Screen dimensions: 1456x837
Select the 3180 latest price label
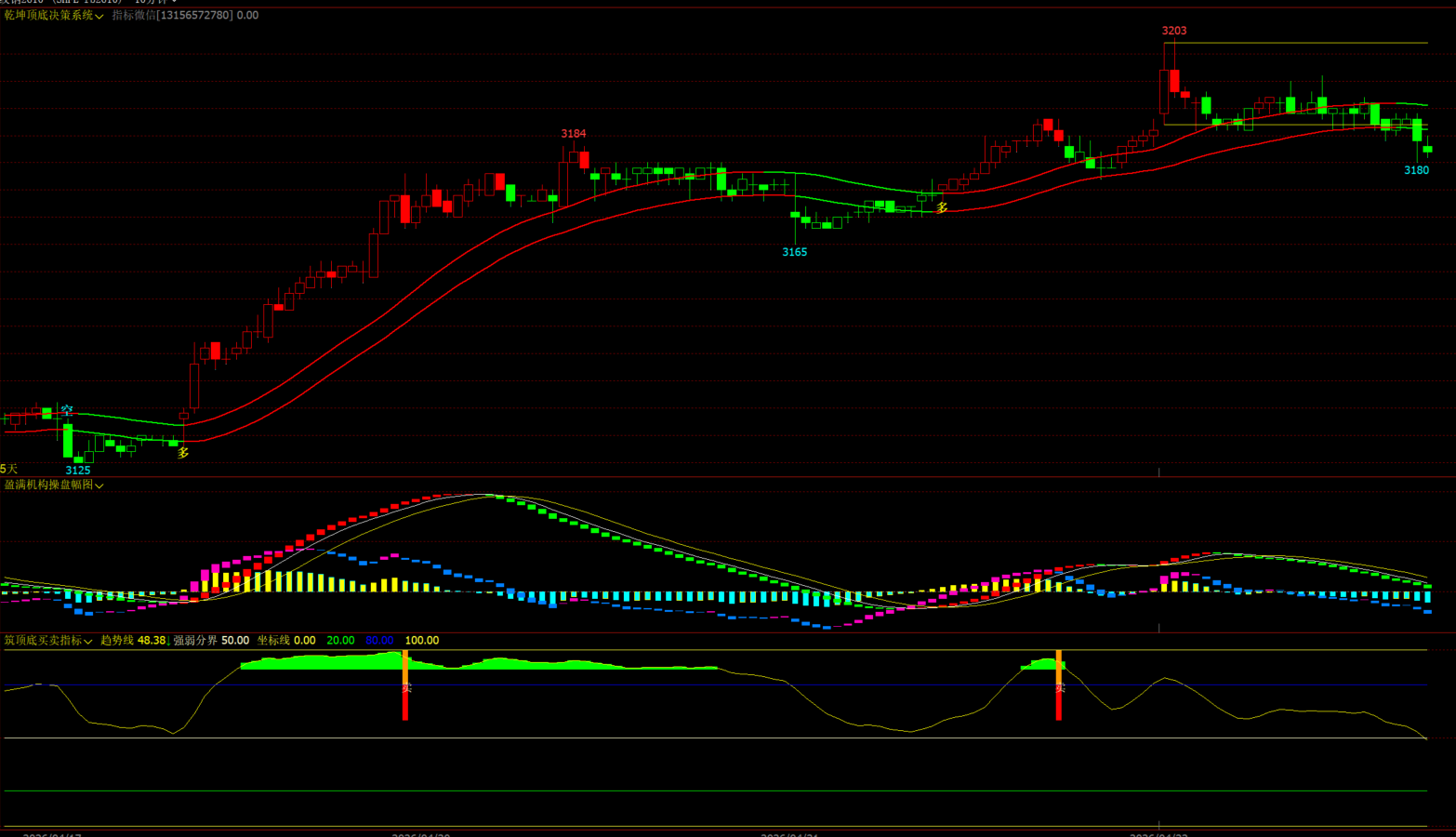pyautogui.click(x=1416, y=170)
